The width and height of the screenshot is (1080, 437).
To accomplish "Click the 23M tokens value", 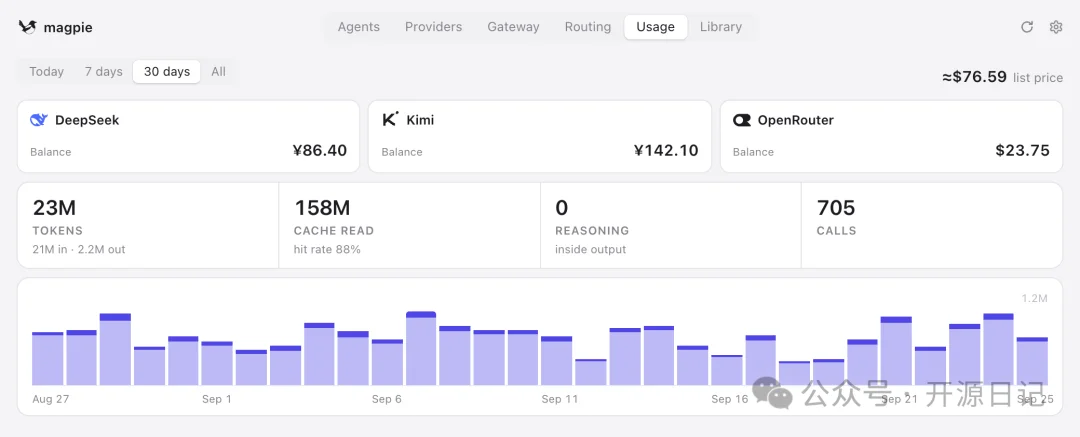I will tap(54, 207).
